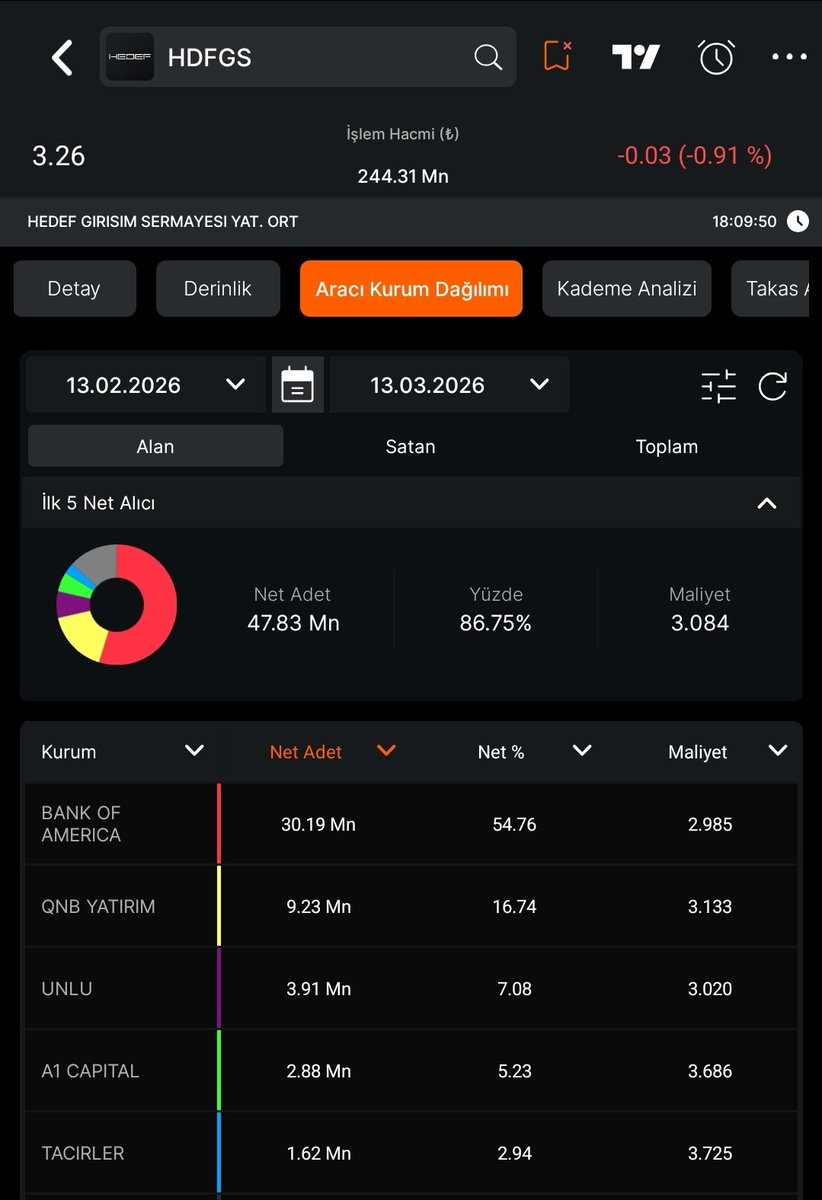Tap the 3.686 cost cell
Viewport: 822px width, 1200px height.
point(710,1071)
